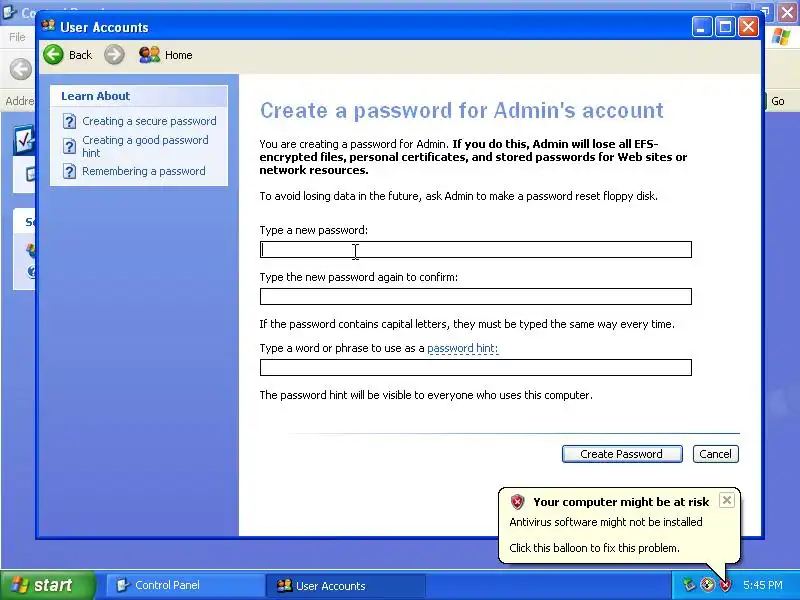The width and height of the screenshot is (800, 600).
Task: Open help icon for Creating a secure password
Action: (x=69, y=121)
